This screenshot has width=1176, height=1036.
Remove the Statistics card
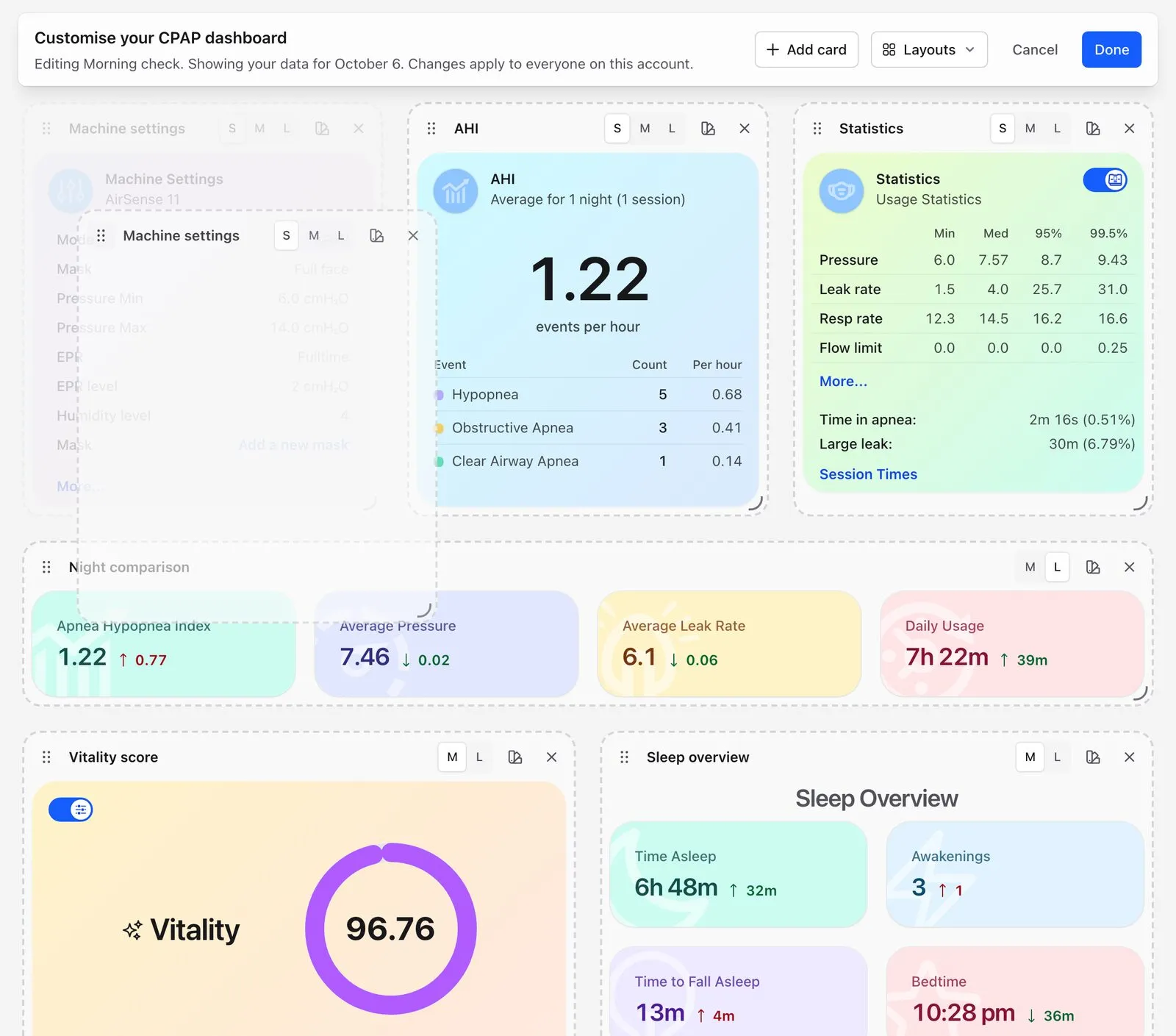[1130, 129]
